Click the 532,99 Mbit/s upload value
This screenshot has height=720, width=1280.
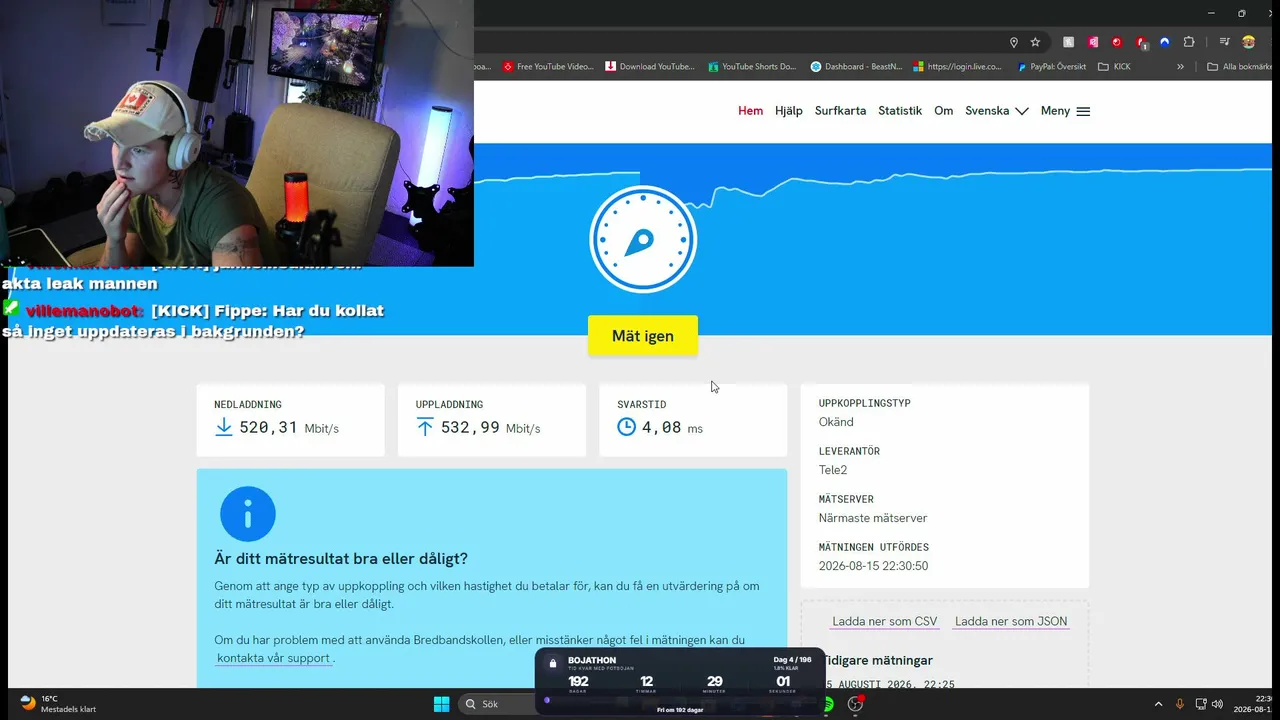pos(491,428)
